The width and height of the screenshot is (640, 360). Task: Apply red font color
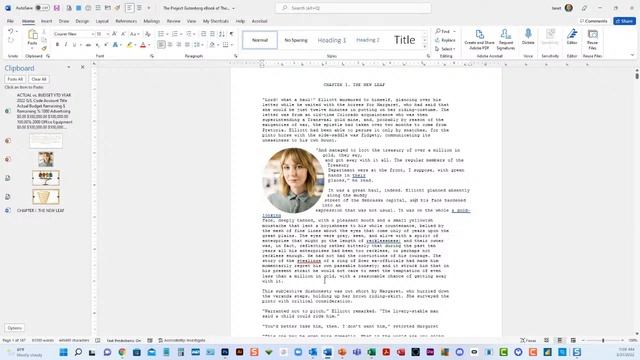click(x=143, y=44)
